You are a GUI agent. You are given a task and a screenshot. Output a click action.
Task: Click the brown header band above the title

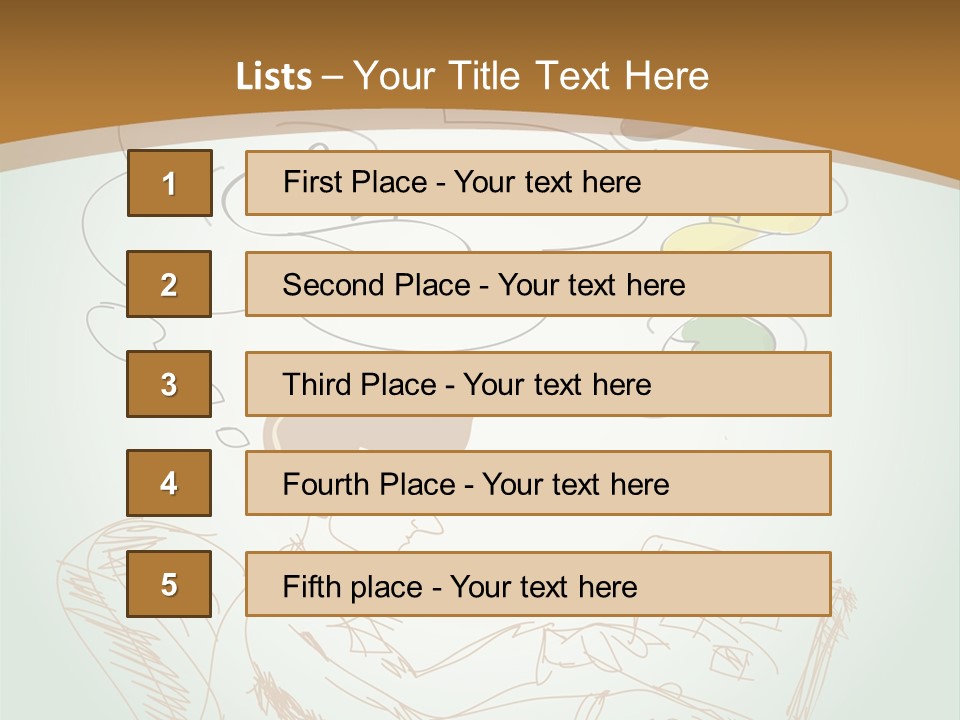(x=480, y=24)
